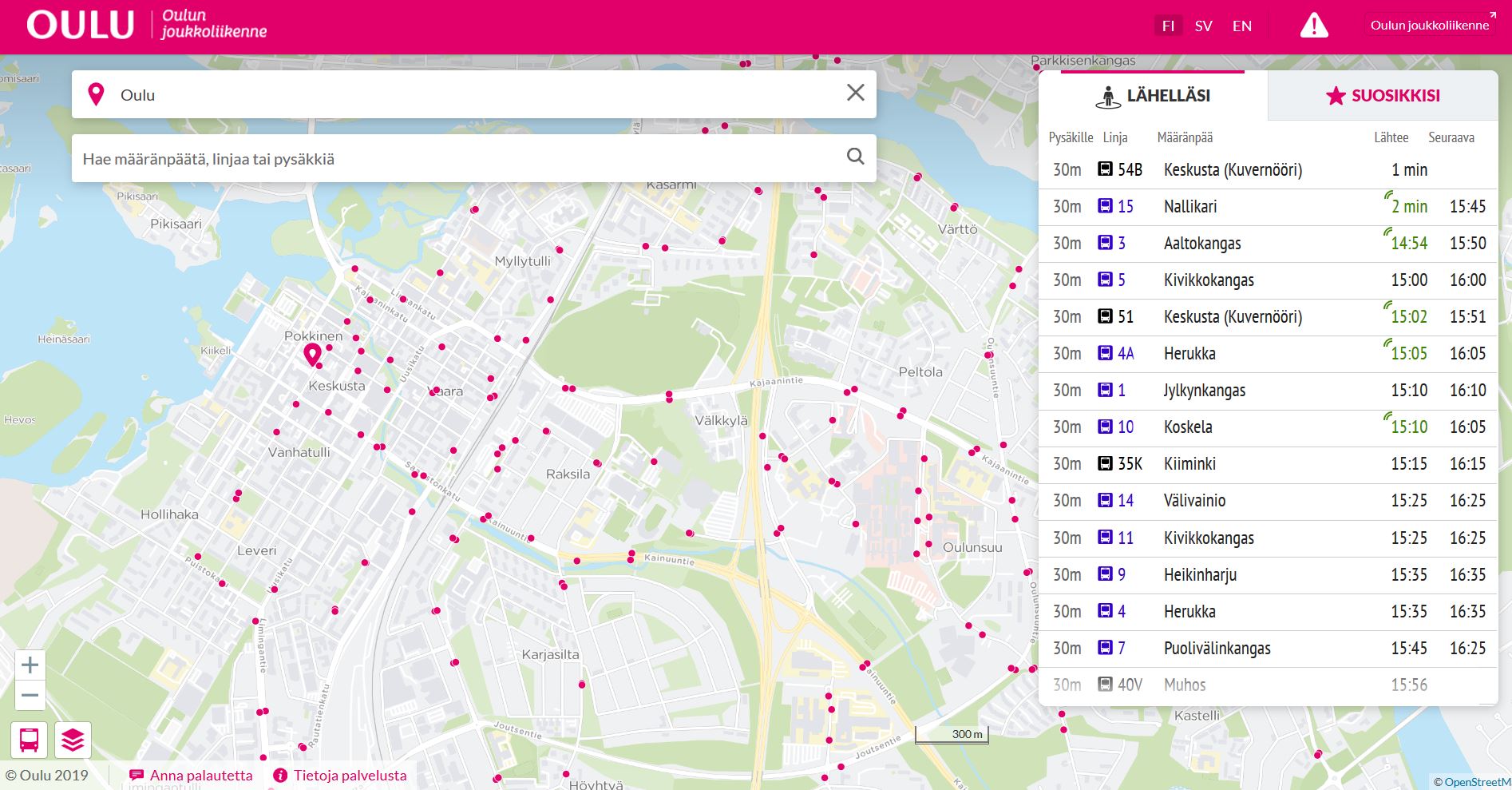Switch language to Swedish (SV)
Viewport: 1512px width, 790px height.
pyautogui.click(x=1203, y=26)
